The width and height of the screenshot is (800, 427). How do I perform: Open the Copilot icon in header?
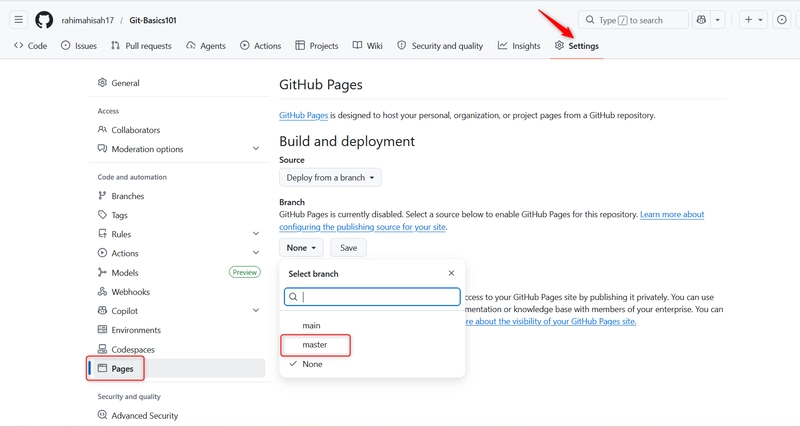point(701,20)
